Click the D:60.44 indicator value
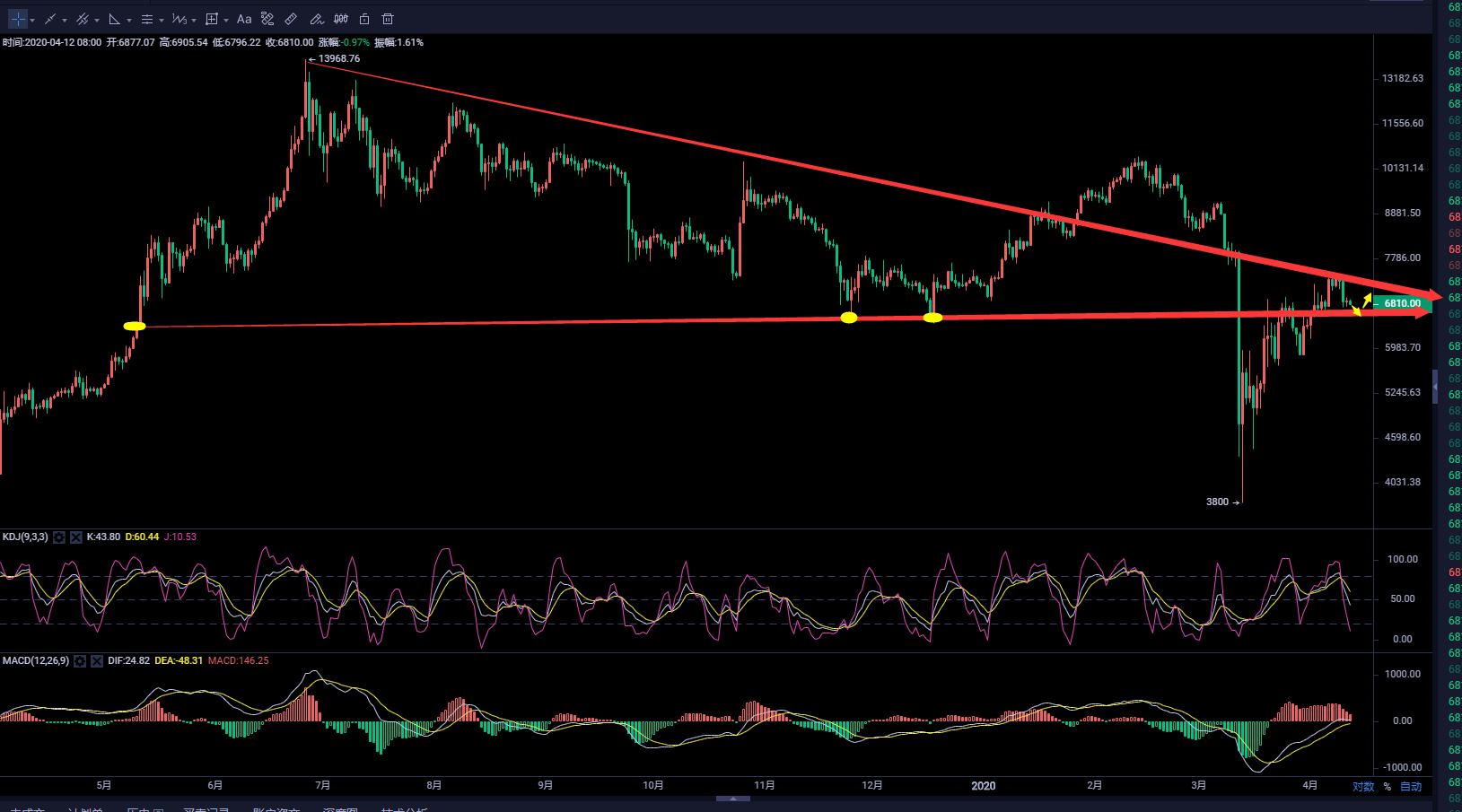 tap(142, 537)
